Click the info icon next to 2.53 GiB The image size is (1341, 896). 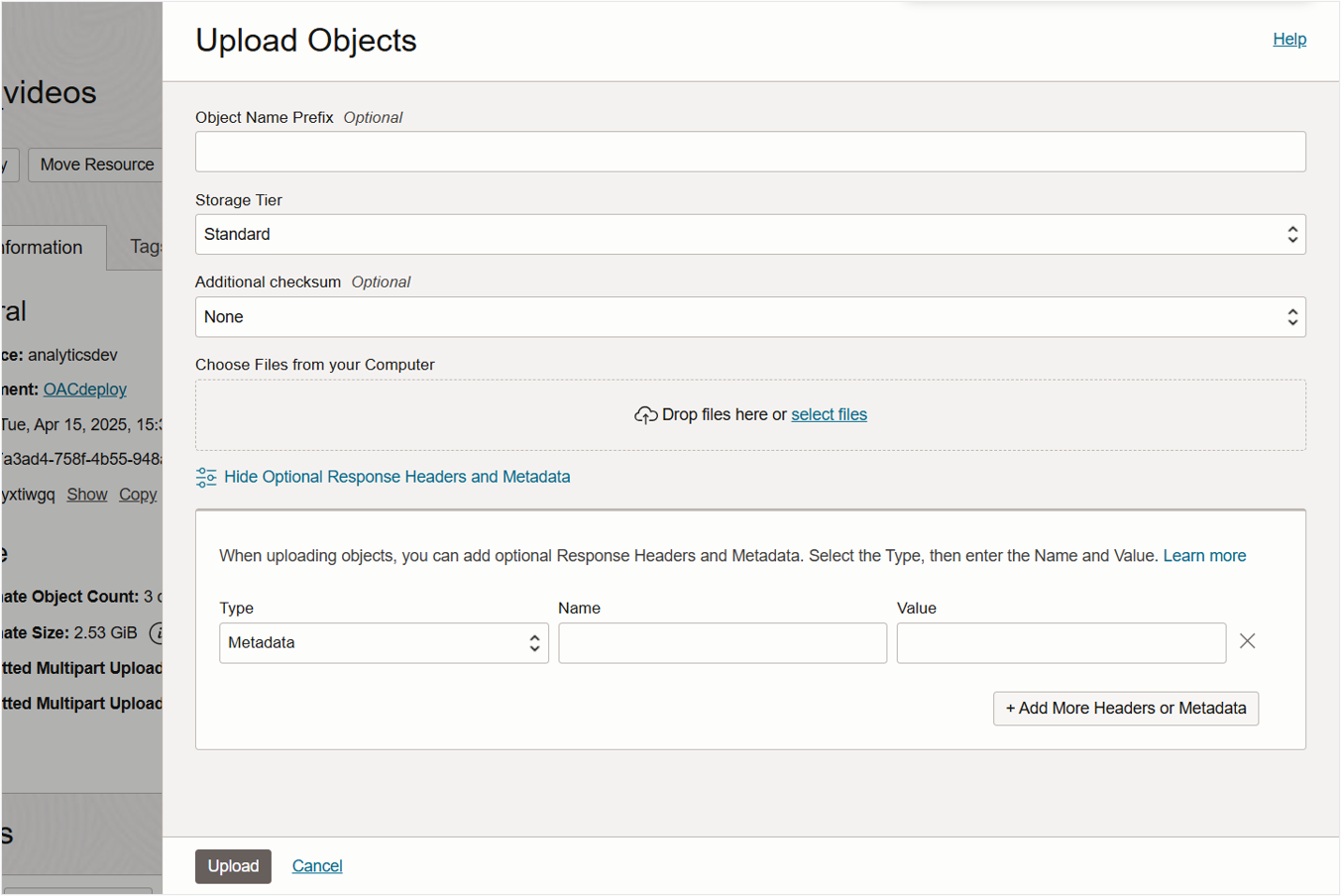click(157, 633)
